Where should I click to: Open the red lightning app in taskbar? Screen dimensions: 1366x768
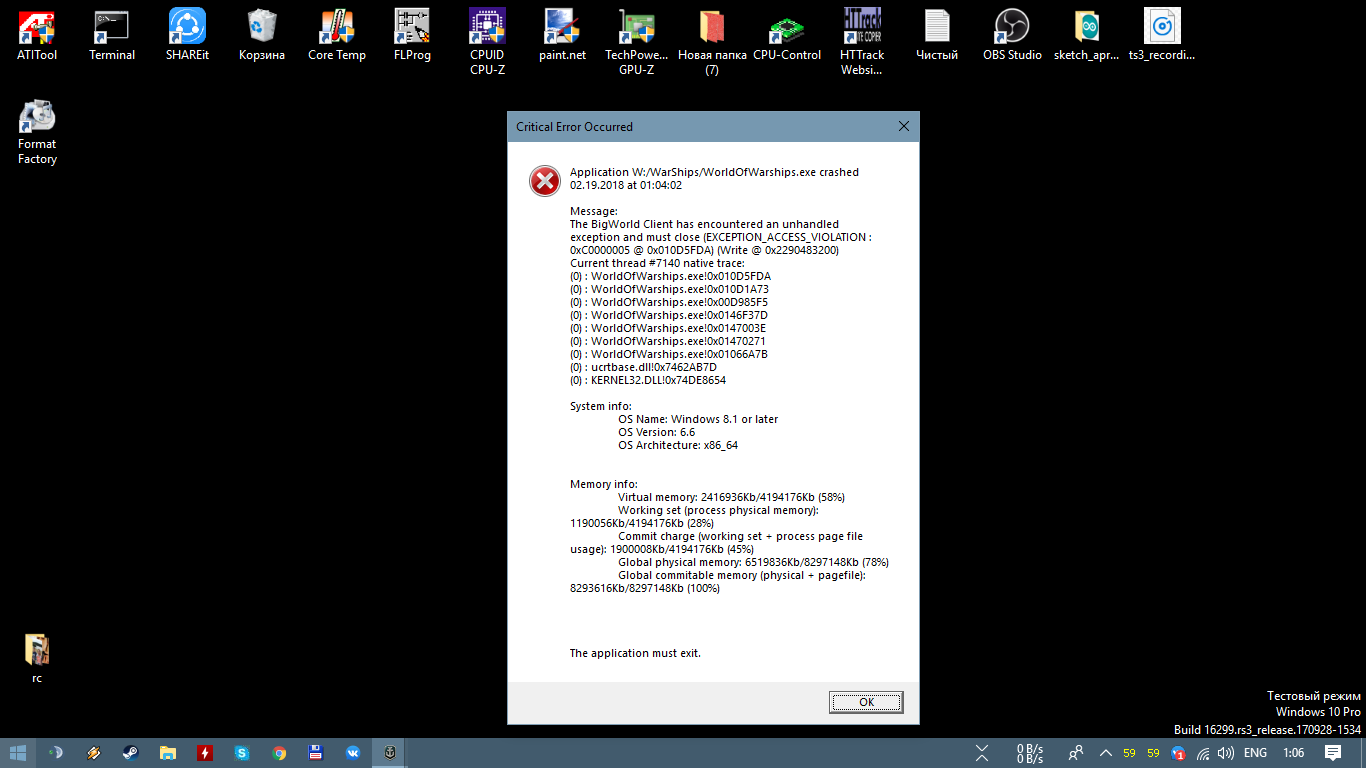pos(205,753)
